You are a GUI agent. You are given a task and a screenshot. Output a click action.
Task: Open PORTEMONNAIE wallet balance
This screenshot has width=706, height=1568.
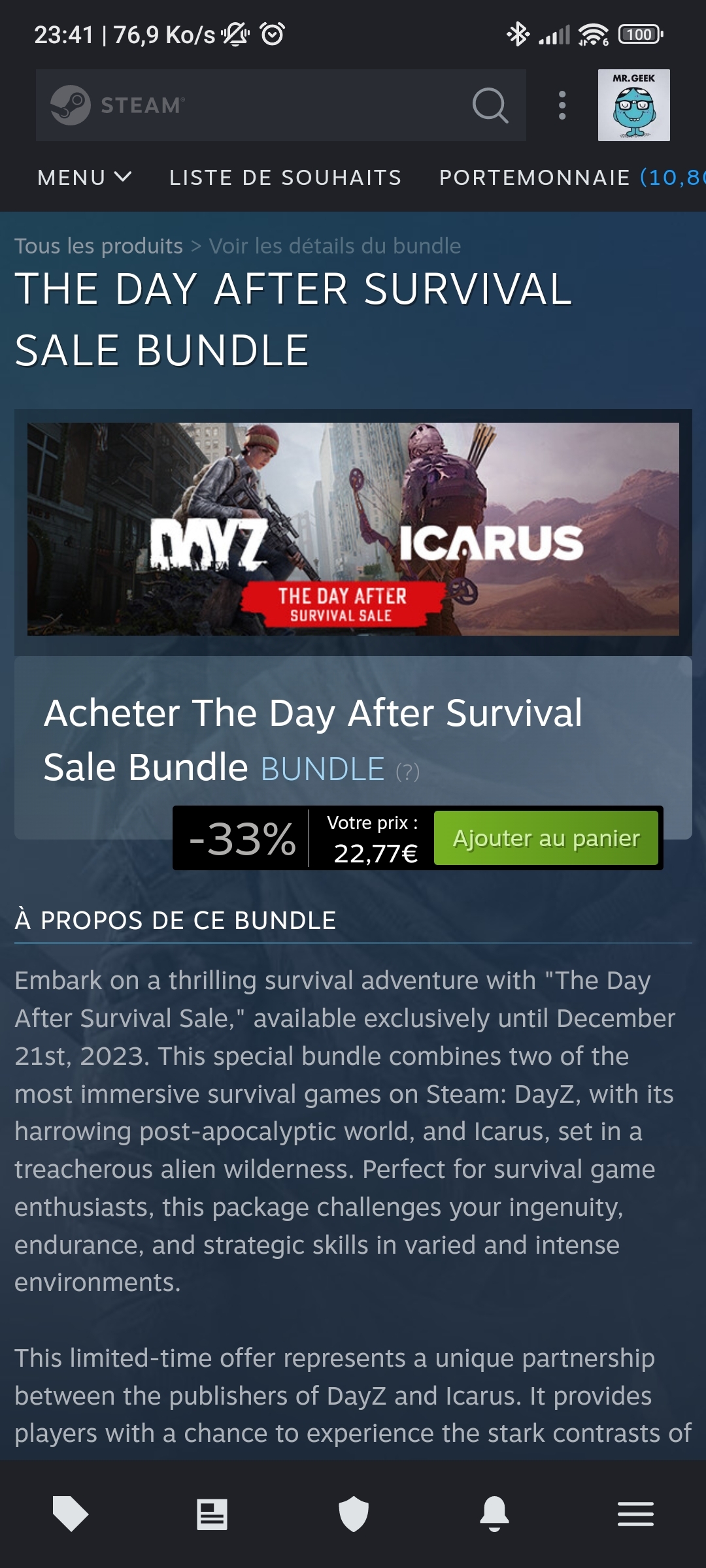click(x=572, y=177)
